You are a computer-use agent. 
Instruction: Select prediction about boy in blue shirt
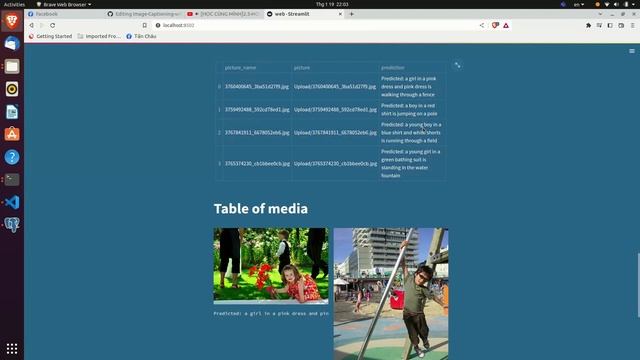click(412, 133)
